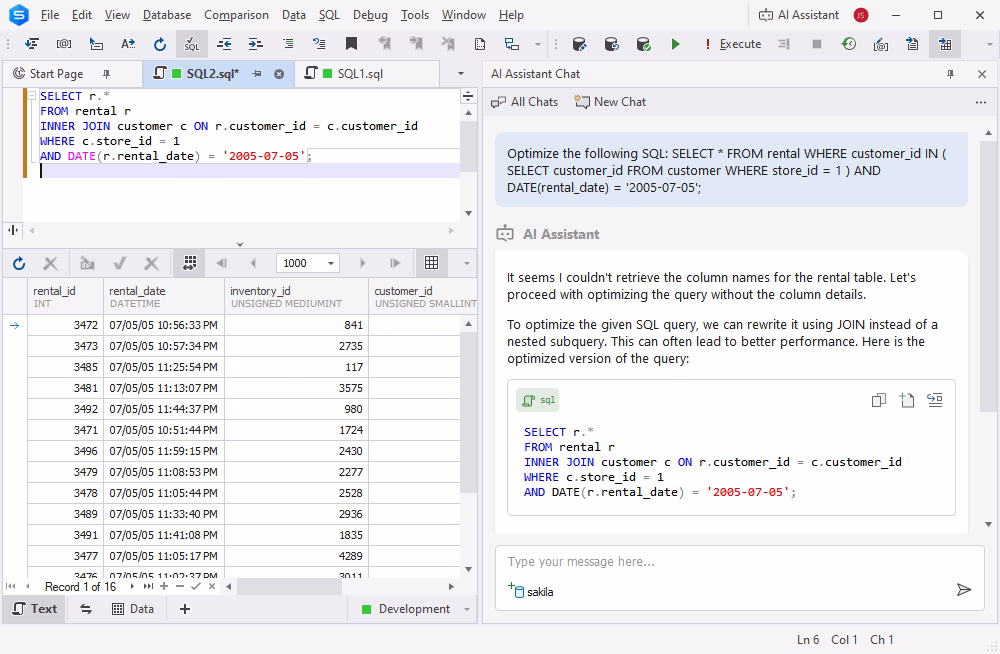Click the results as text icon

click(913, 44)
